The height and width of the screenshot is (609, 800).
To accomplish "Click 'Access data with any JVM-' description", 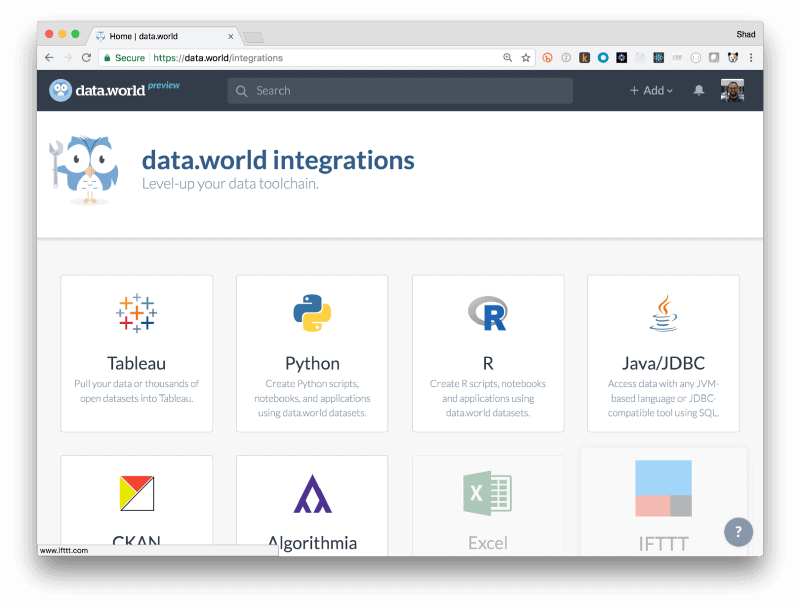I will (x=663, y=384).
